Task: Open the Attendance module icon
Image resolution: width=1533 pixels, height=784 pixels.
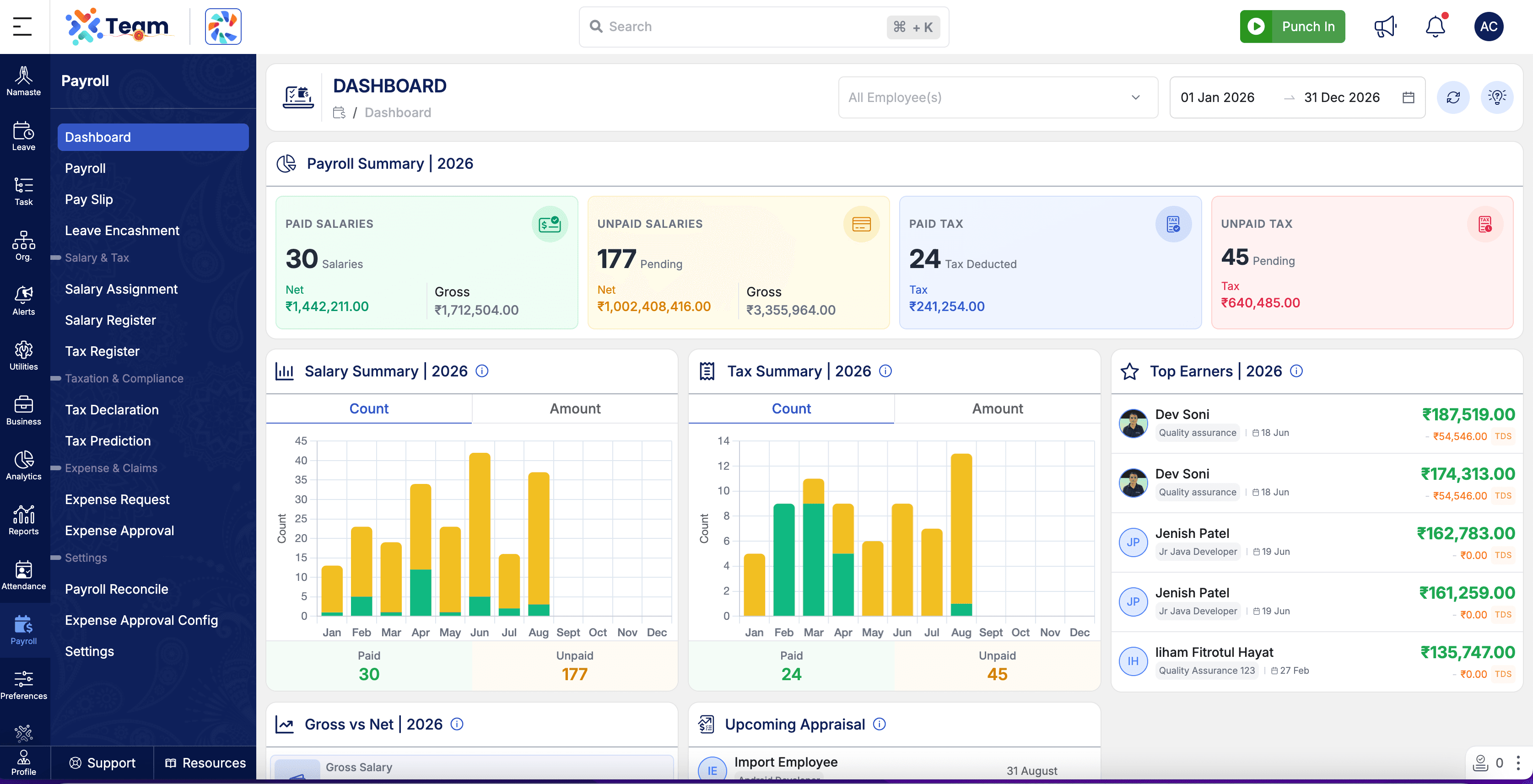Action: point(24,575)
